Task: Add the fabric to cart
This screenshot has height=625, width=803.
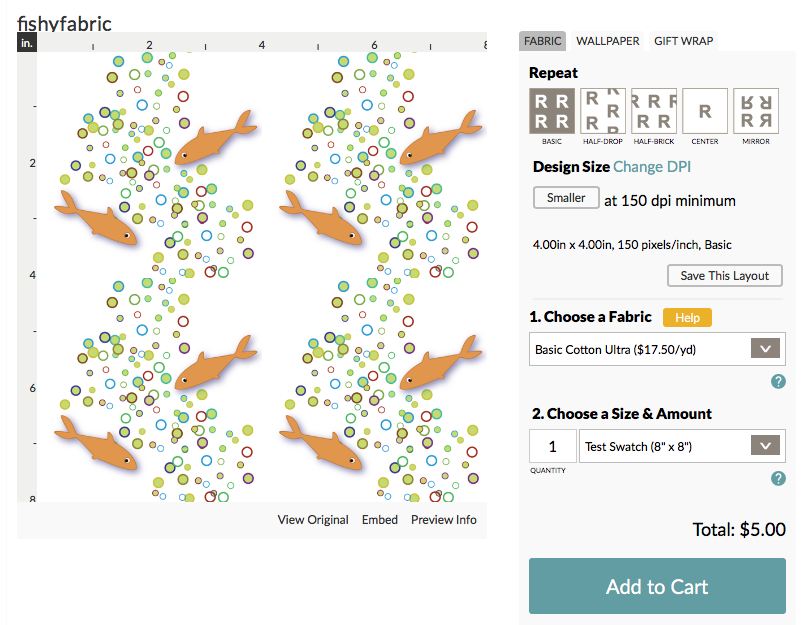Action: click(657, 586)
